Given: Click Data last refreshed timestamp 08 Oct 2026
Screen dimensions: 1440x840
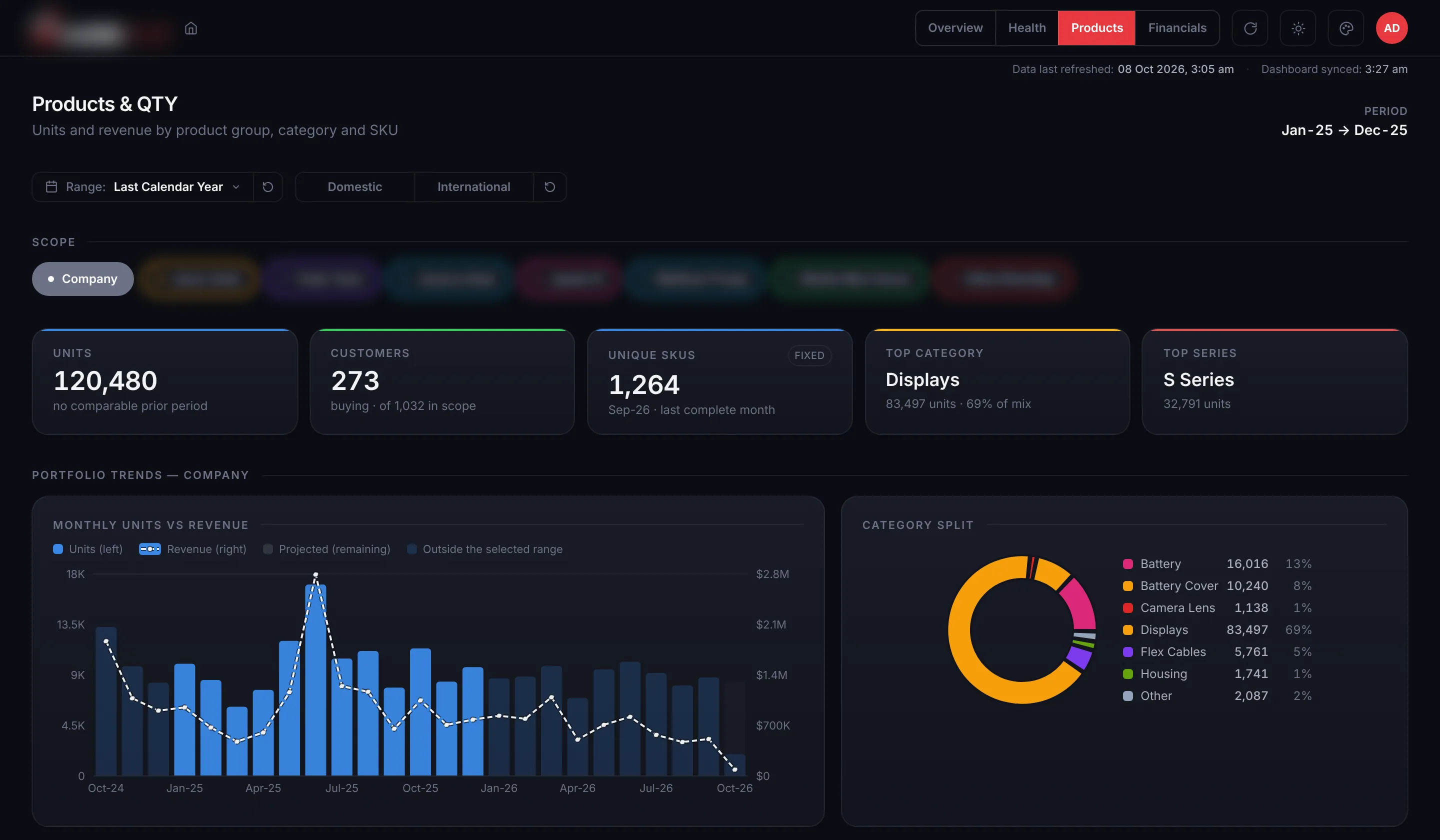Looking at the screenshot, I should pos(1175,69).
